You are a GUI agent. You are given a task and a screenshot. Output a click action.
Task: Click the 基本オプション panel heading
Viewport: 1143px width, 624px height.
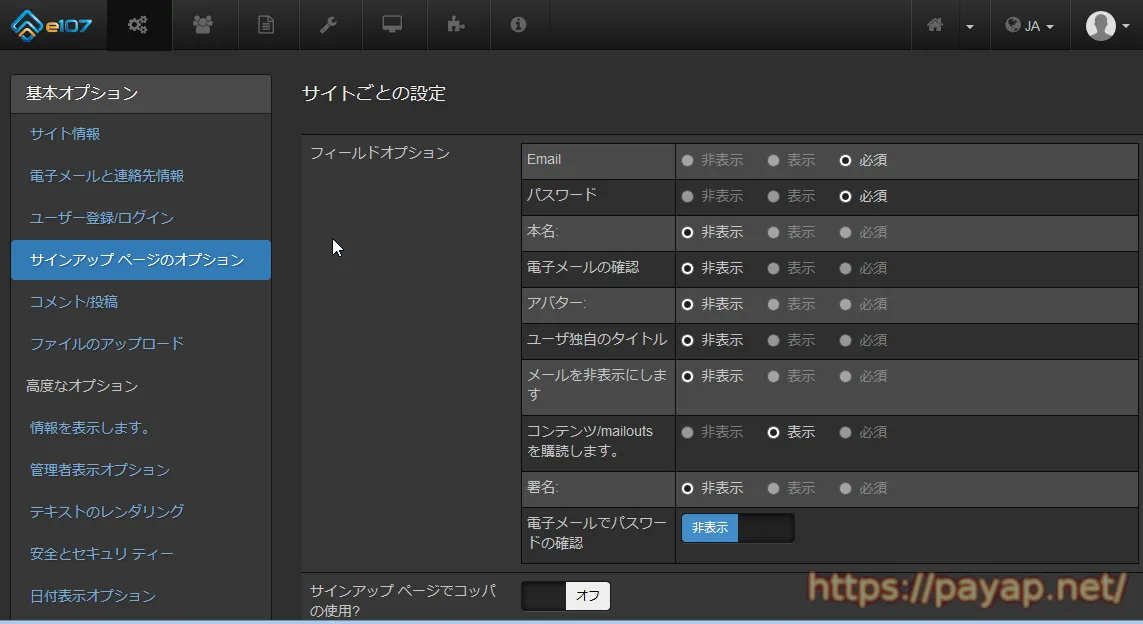pos(141,93)
